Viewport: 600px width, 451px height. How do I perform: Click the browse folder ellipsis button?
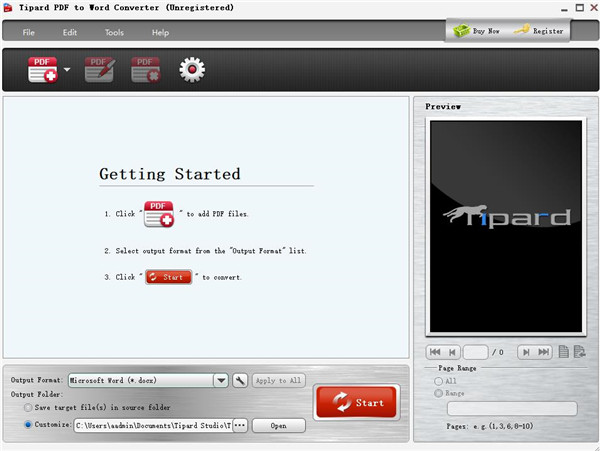pos(240,426)
